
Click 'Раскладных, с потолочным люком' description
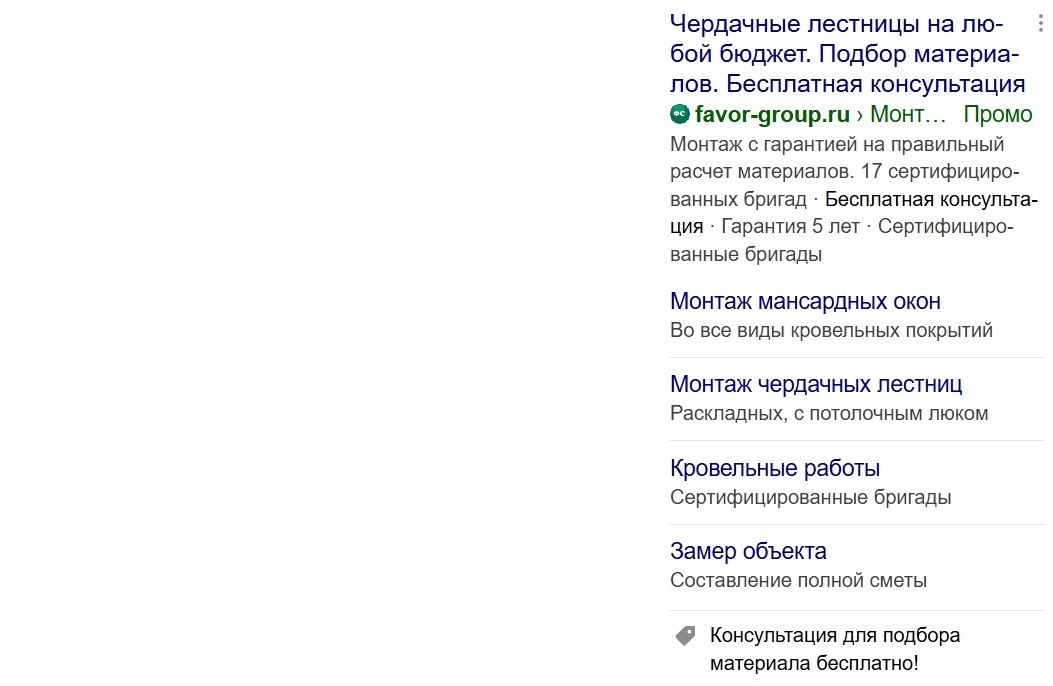point(829,413)
